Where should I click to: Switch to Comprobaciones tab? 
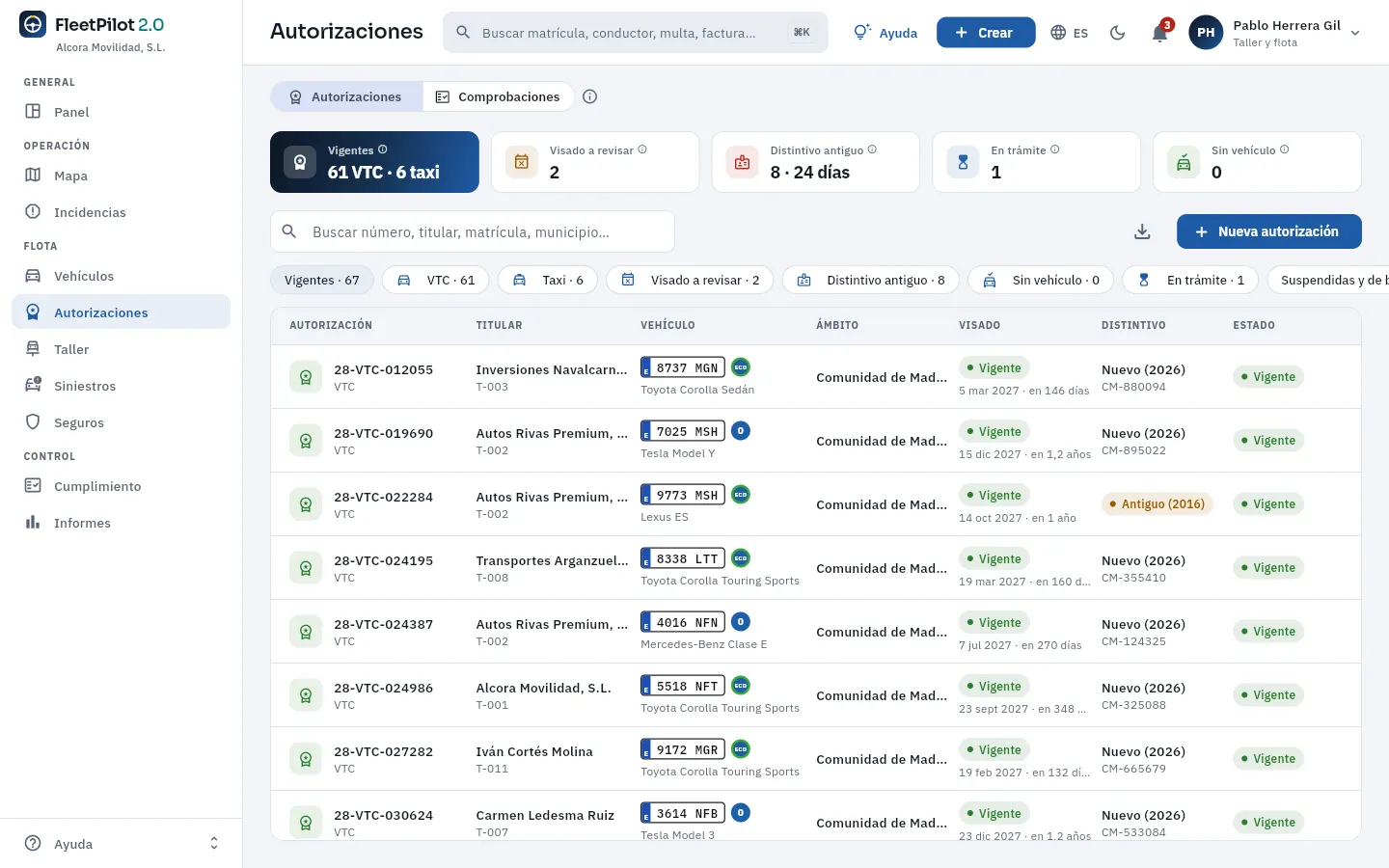point(498,96)
